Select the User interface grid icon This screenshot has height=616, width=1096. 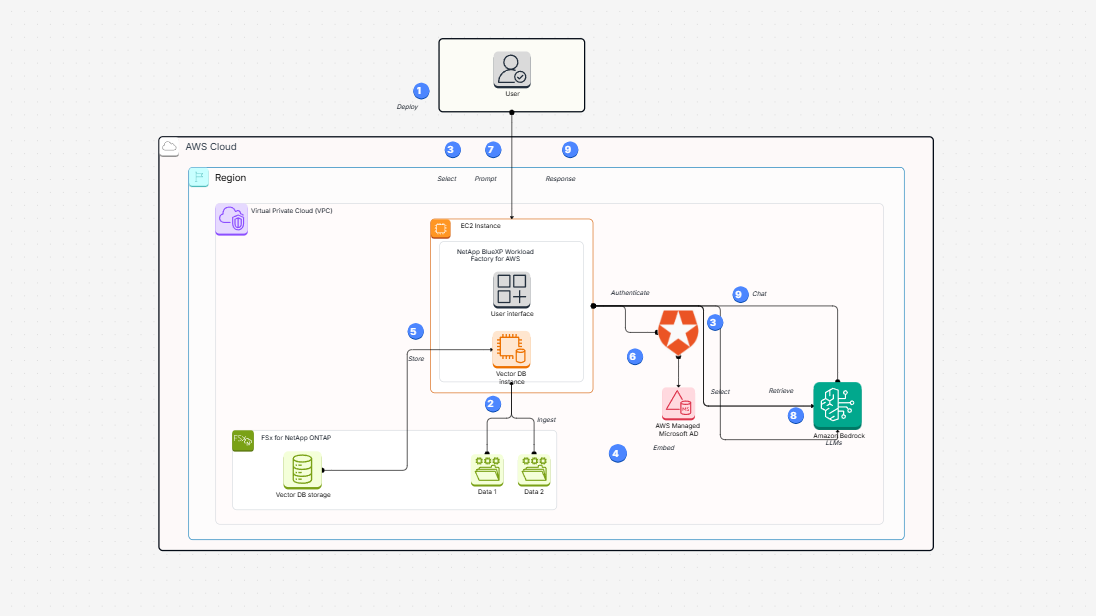(512, 289)
